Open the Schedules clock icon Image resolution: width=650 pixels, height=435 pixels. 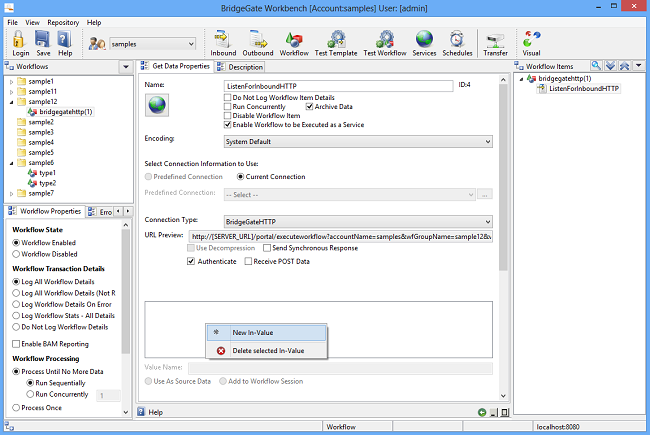458,41
